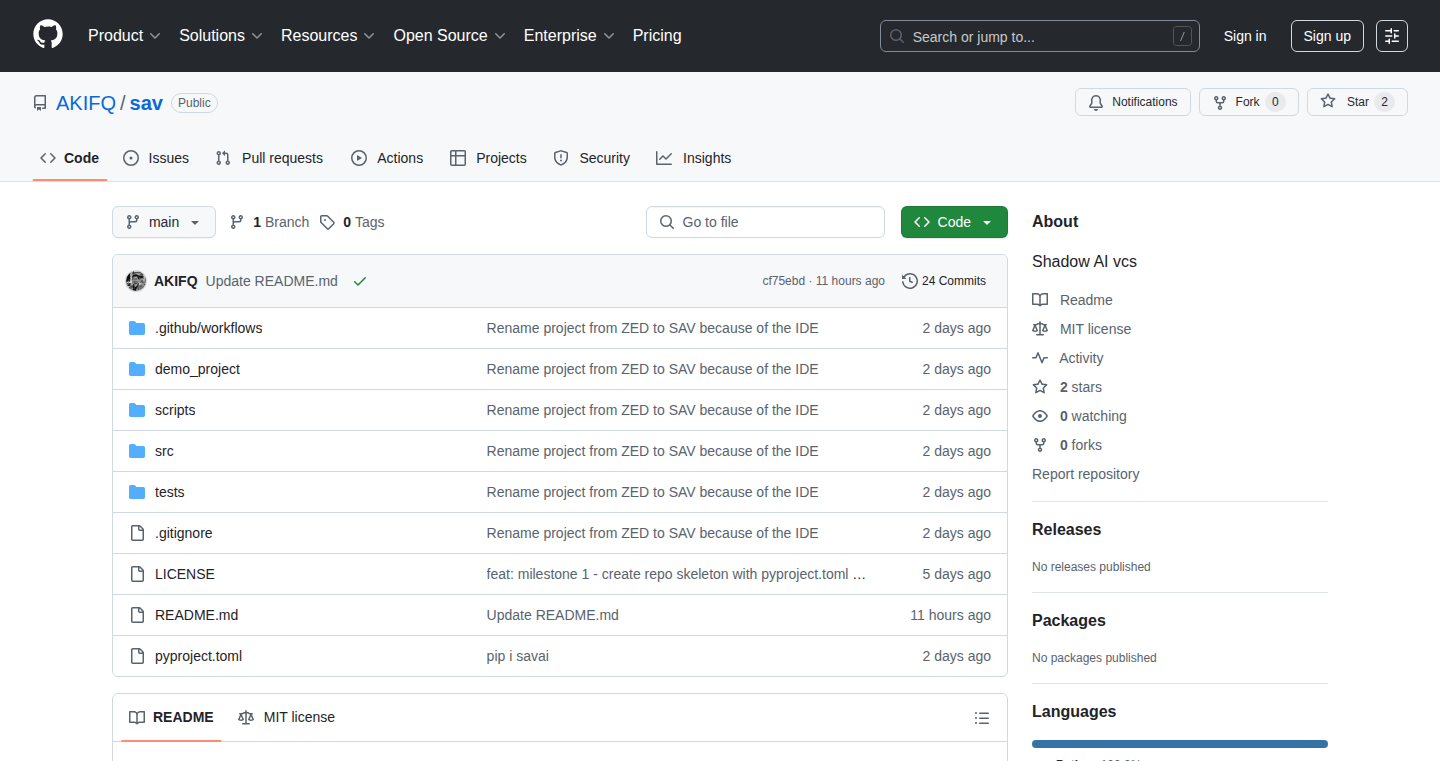Star the repository with Star button
Viewport: 1440px width, 761px height.
(x=1357, y=102)
